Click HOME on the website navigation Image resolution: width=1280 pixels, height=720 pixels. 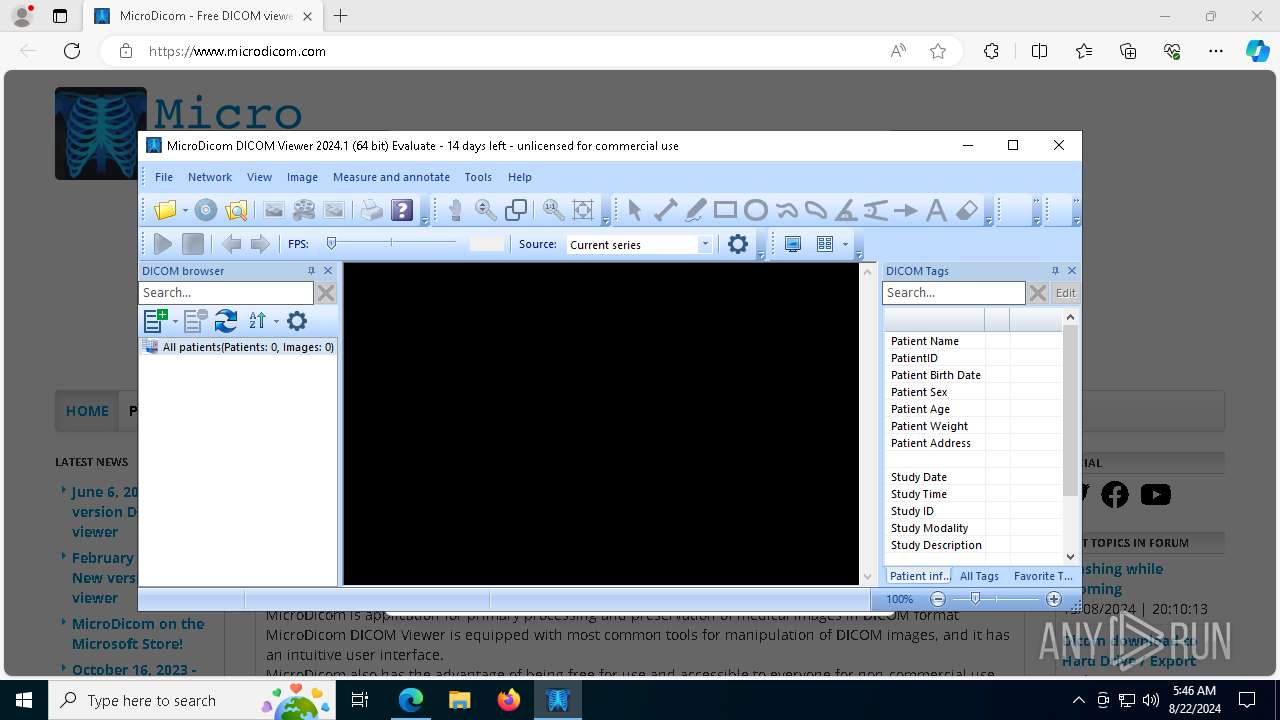pyautogui.click(x=88, y=411)
